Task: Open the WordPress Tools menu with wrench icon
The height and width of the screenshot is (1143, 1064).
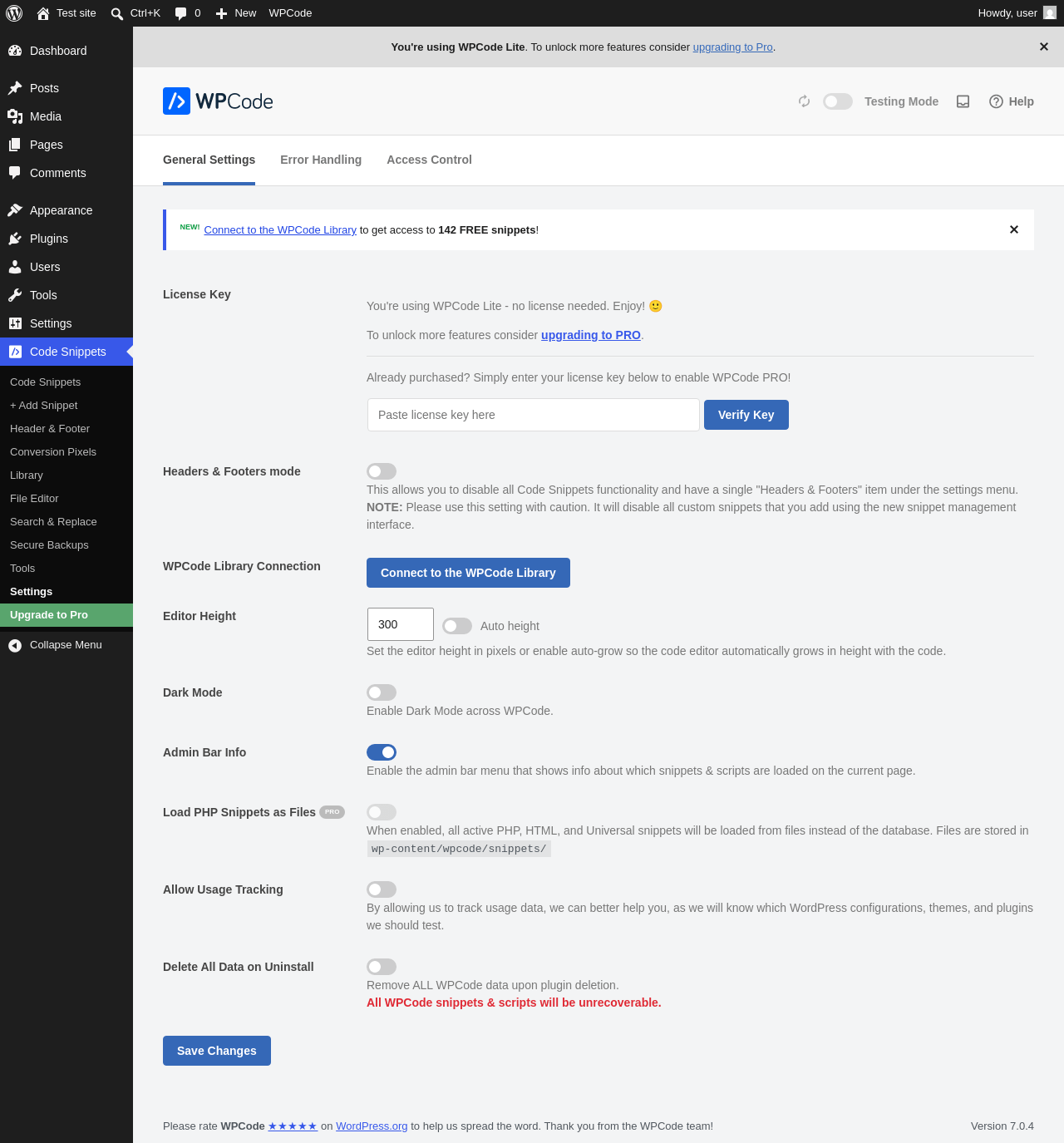Action: (x=66, y=295)
